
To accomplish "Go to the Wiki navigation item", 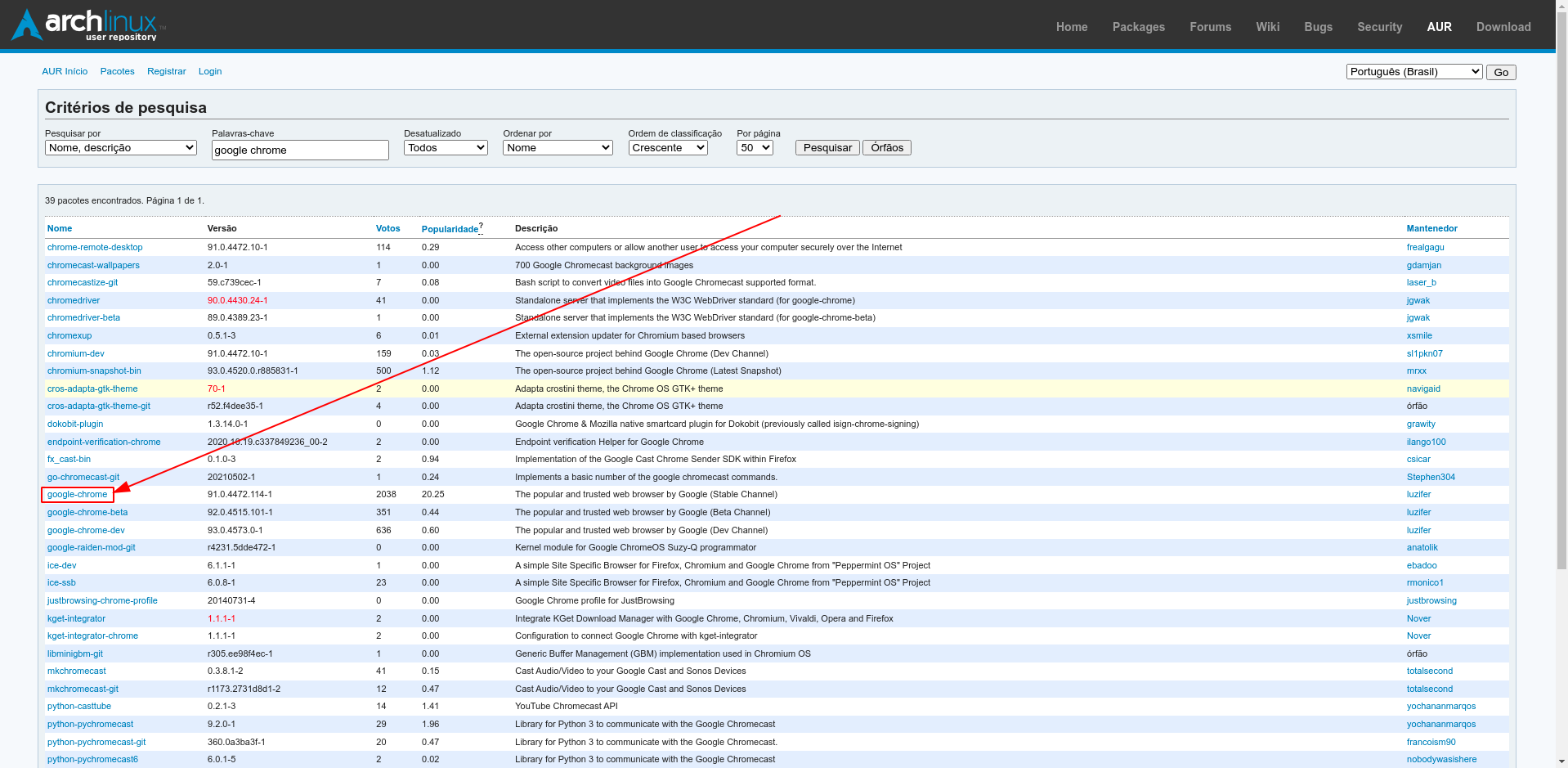I will click(1267, 27).
